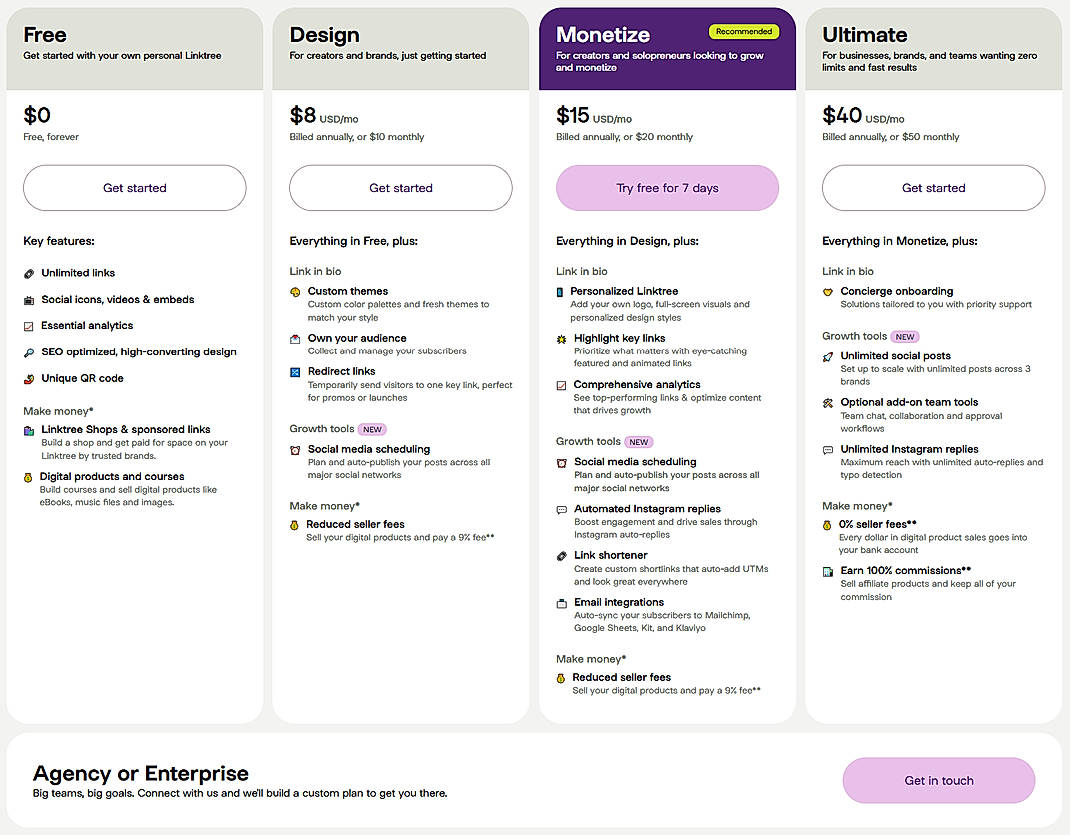Select the Link shortener icon
The width and height of the screenshot is (1070, 835).
pyautogui.click(x=562, y=555)
